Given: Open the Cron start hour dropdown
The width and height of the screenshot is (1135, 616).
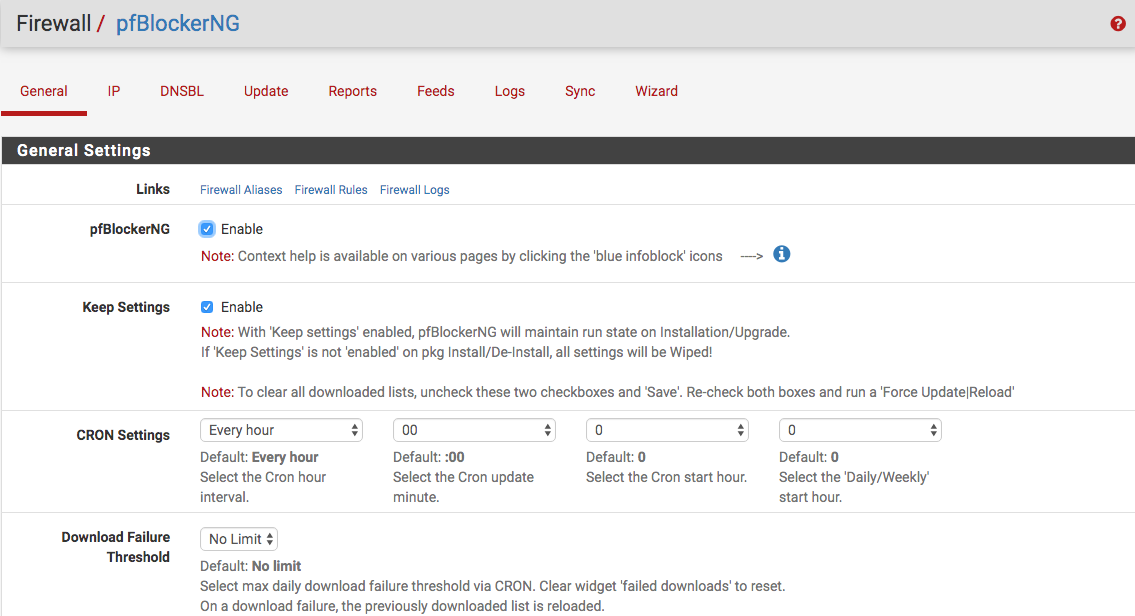Looking at the screenshot, I should click(x=667, y=430).
